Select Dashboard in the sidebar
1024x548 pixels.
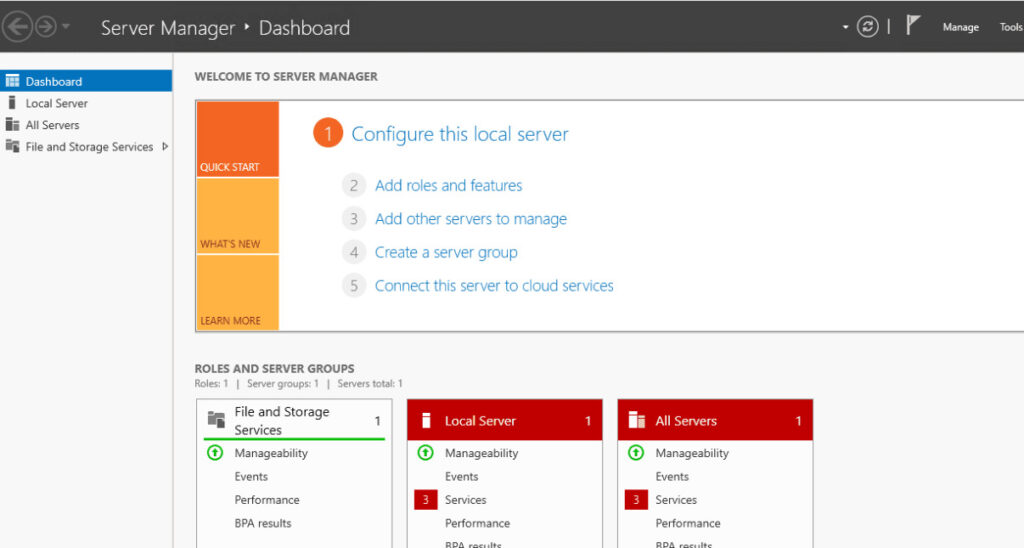pyautogui.click(x=86, y=81)
